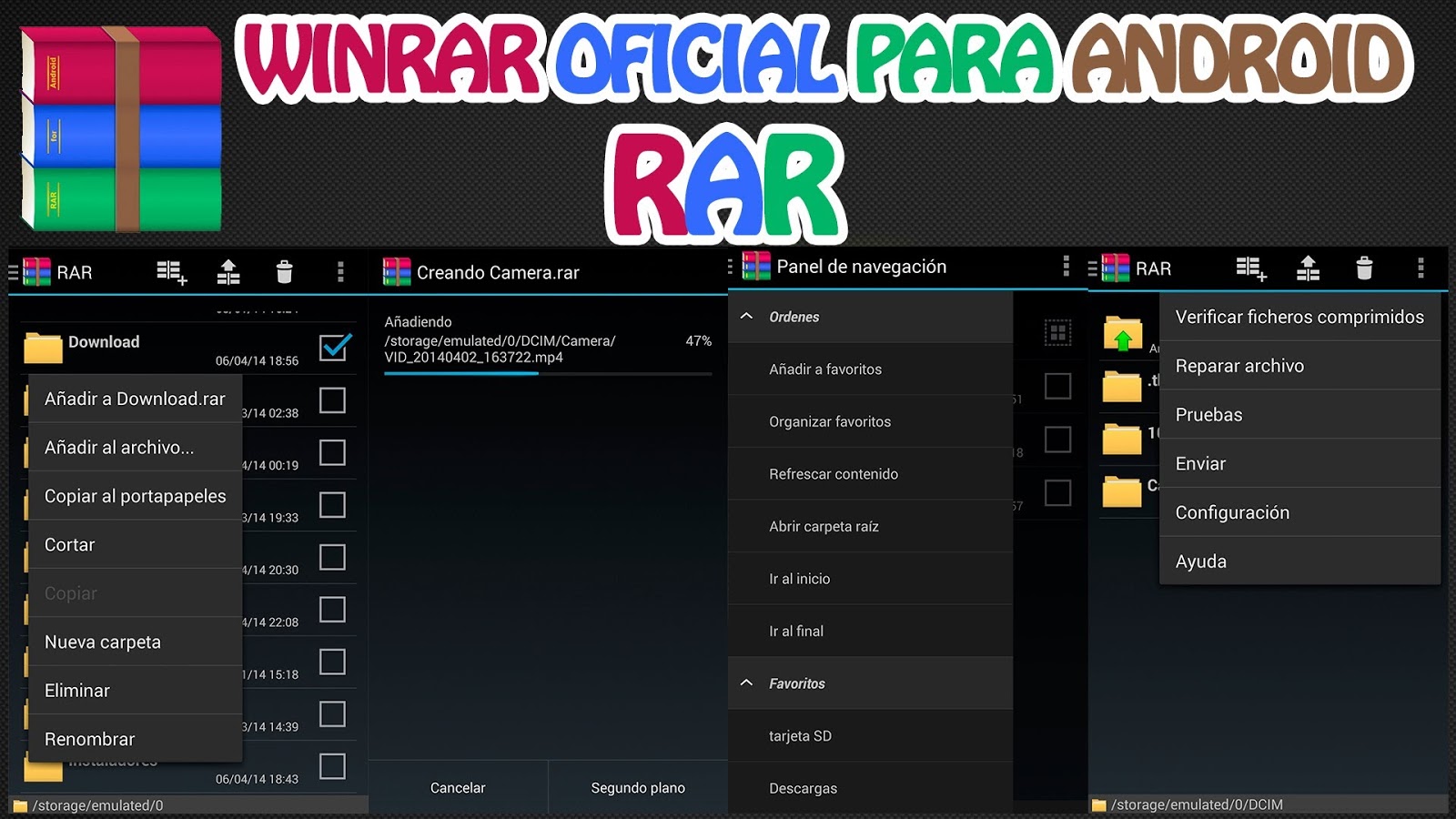Select Ir al final
Viewport: 1456px width, 819px height.
point(871,631)
